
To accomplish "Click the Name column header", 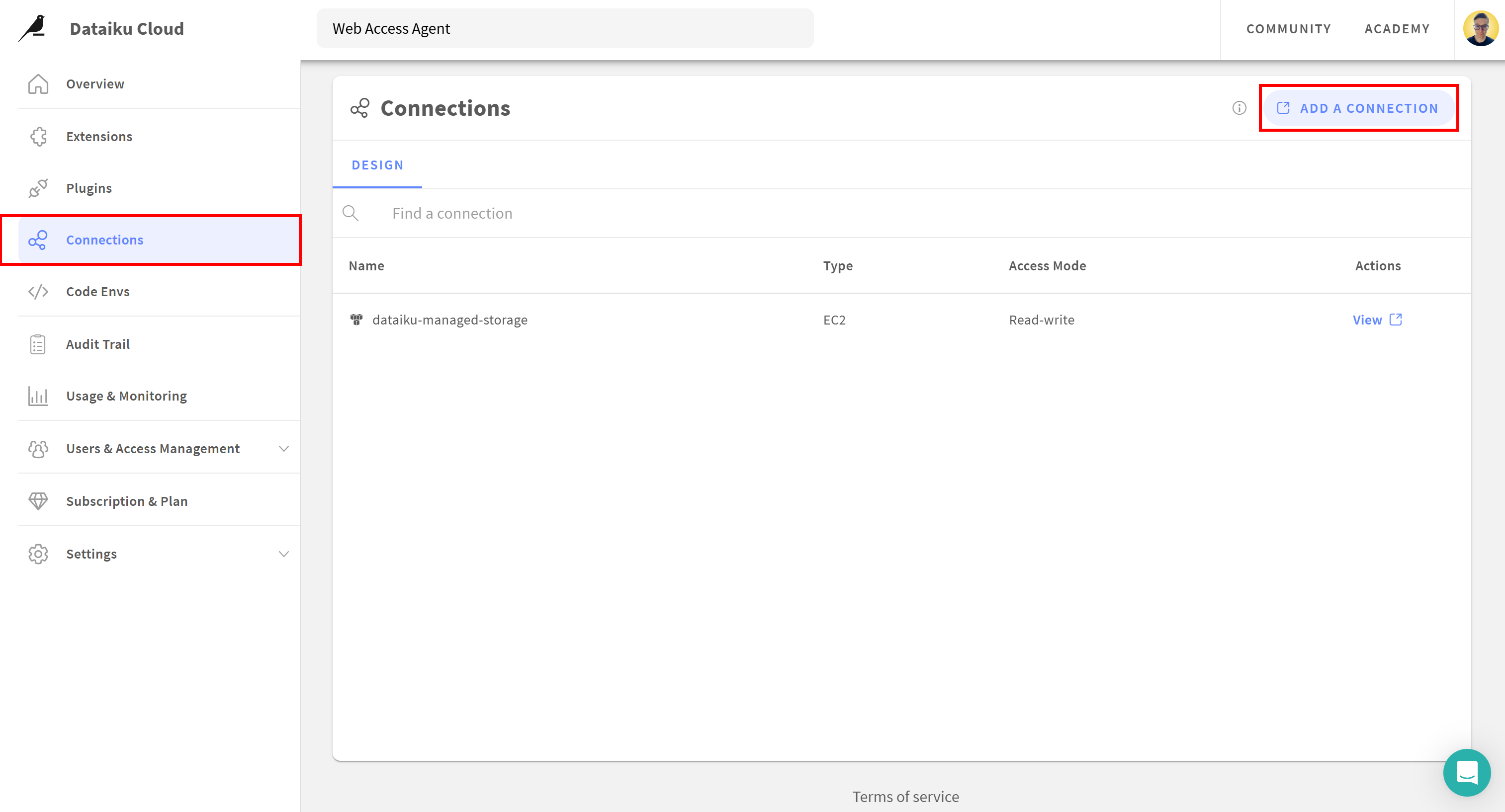I will click(366, 265).
